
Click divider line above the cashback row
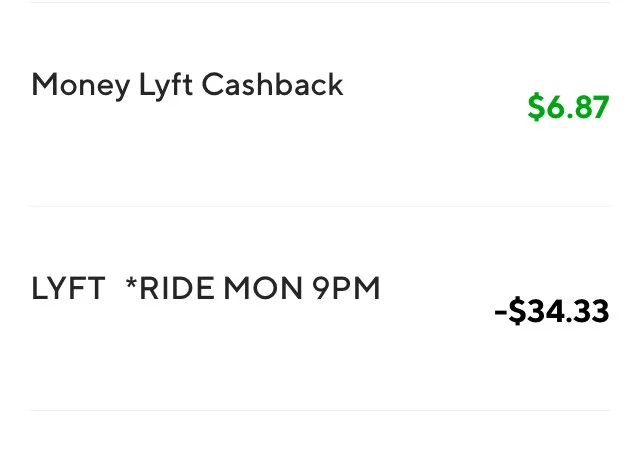[320, 2]
